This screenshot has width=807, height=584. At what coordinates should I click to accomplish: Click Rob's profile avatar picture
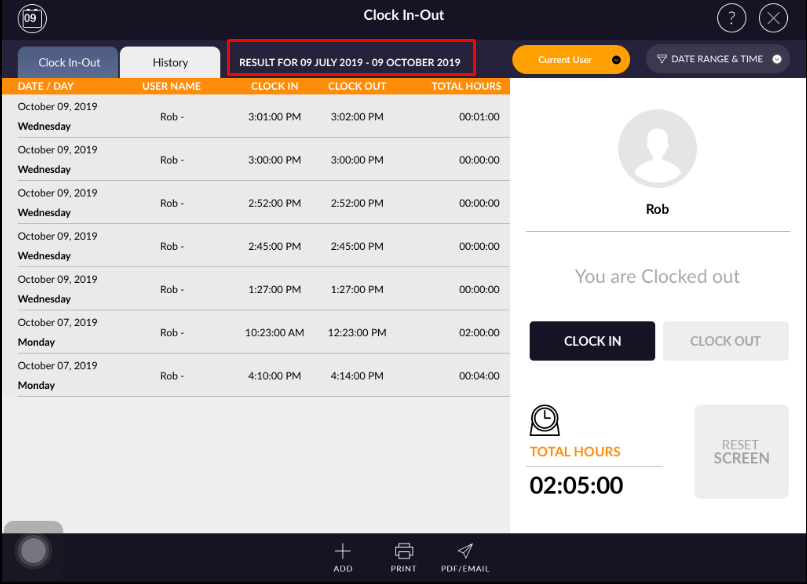pyautogui.click(x=657, y=148)
